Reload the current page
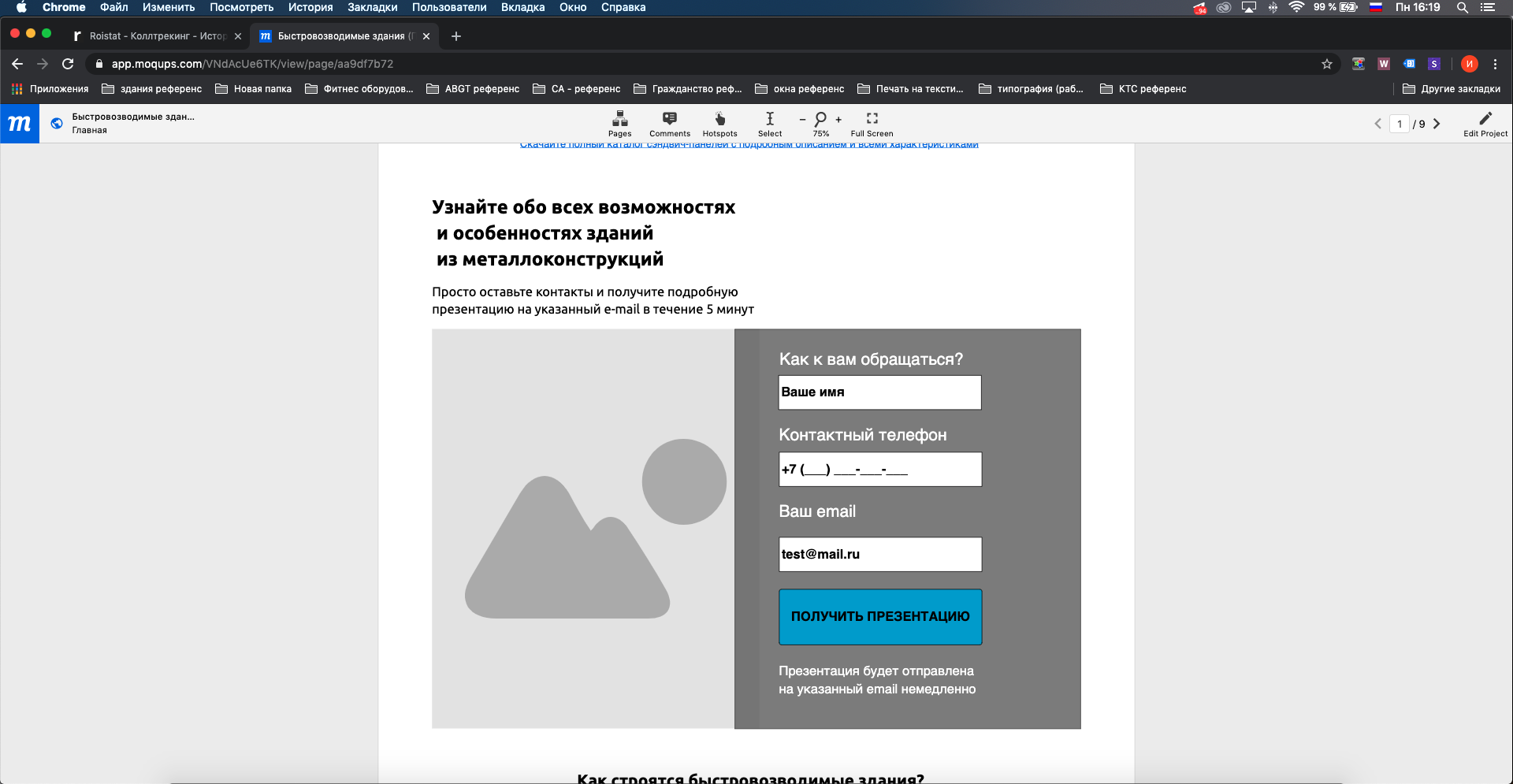Image resolution: width=1513 pixels, height=784 pixels. tap(68, 64)
